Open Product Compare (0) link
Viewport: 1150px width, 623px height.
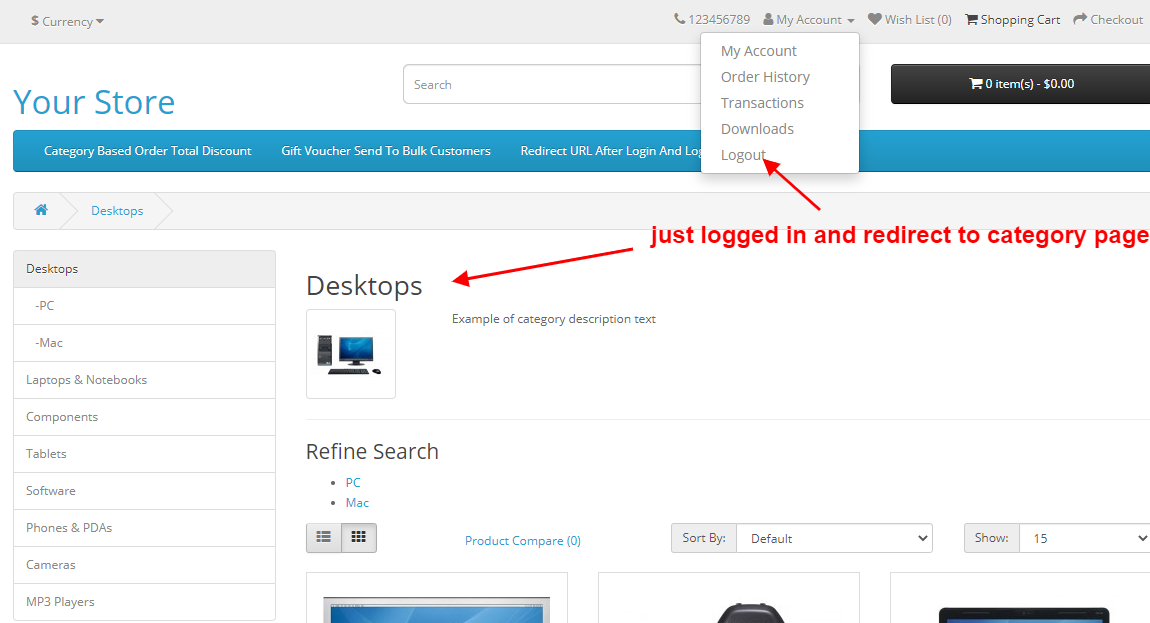click(x=523, y=541)
